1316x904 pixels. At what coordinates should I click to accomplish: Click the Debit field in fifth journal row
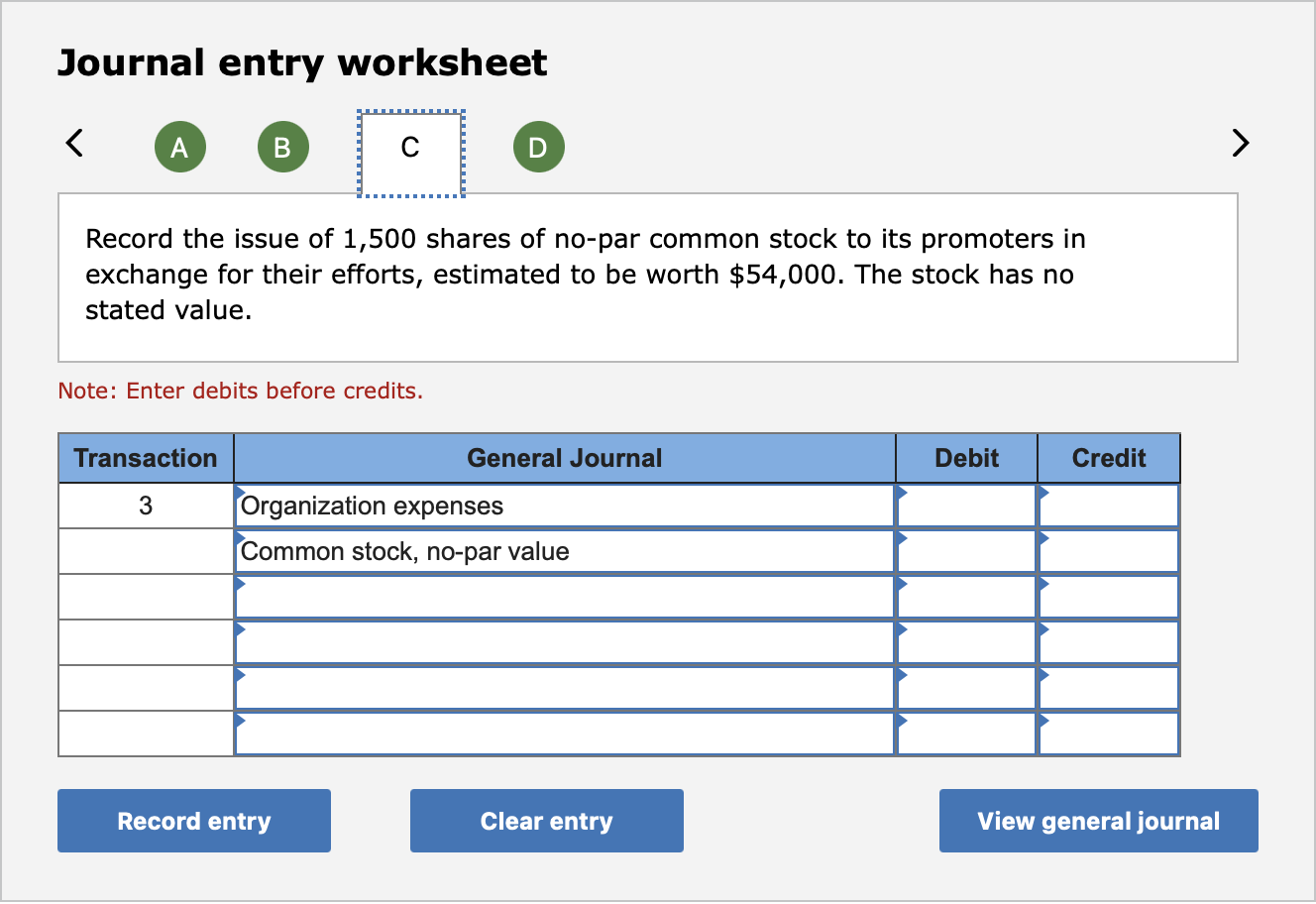[x=967, y=688]
